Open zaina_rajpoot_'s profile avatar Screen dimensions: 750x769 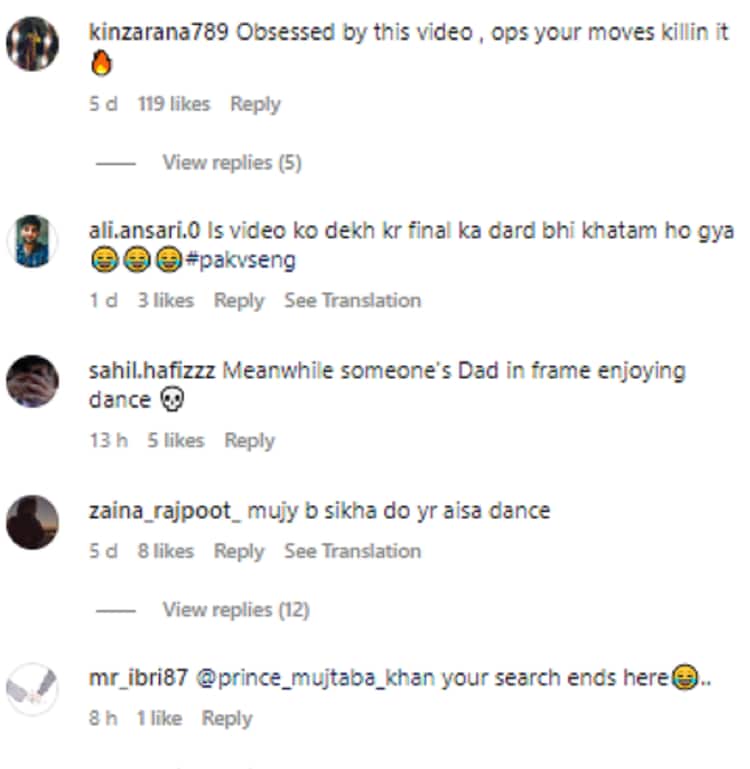32,521
